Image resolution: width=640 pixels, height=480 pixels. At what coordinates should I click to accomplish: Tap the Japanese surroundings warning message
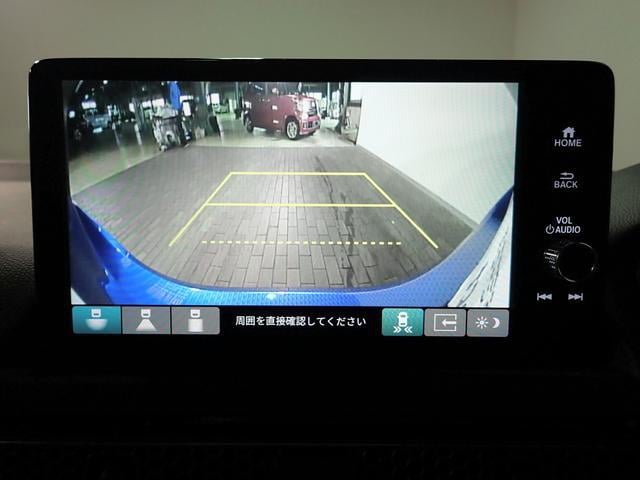tap(300, 322)
